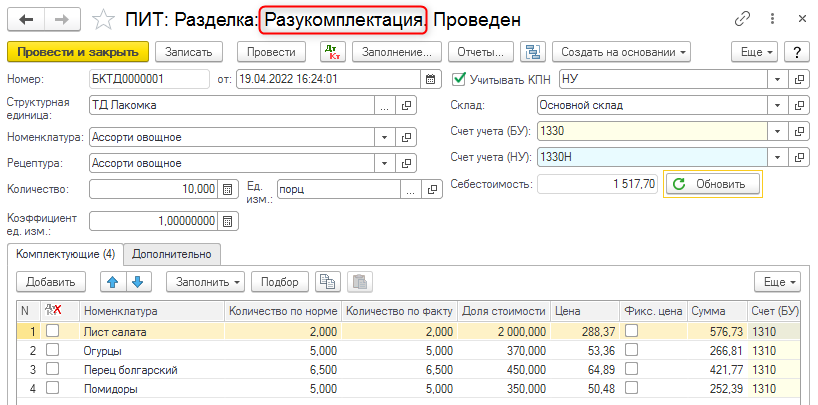Click the document structure icon beside Отчеты

[533, 52]
